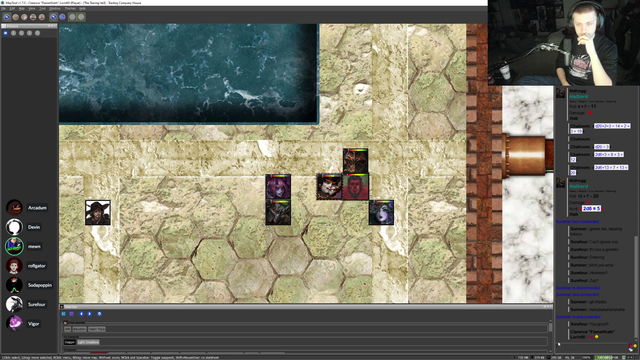Click the right arrow icon in Selection panel
The width and height of the screenshot is (640, 360).
point(90,314)
